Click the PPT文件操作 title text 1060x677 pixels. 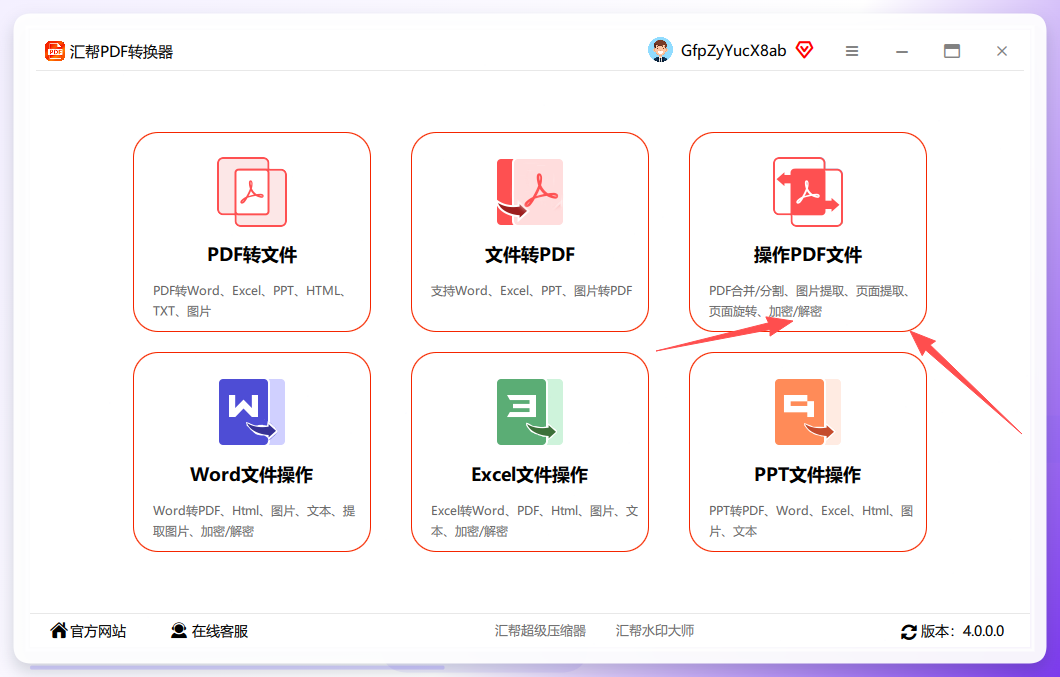pos(808,475)
